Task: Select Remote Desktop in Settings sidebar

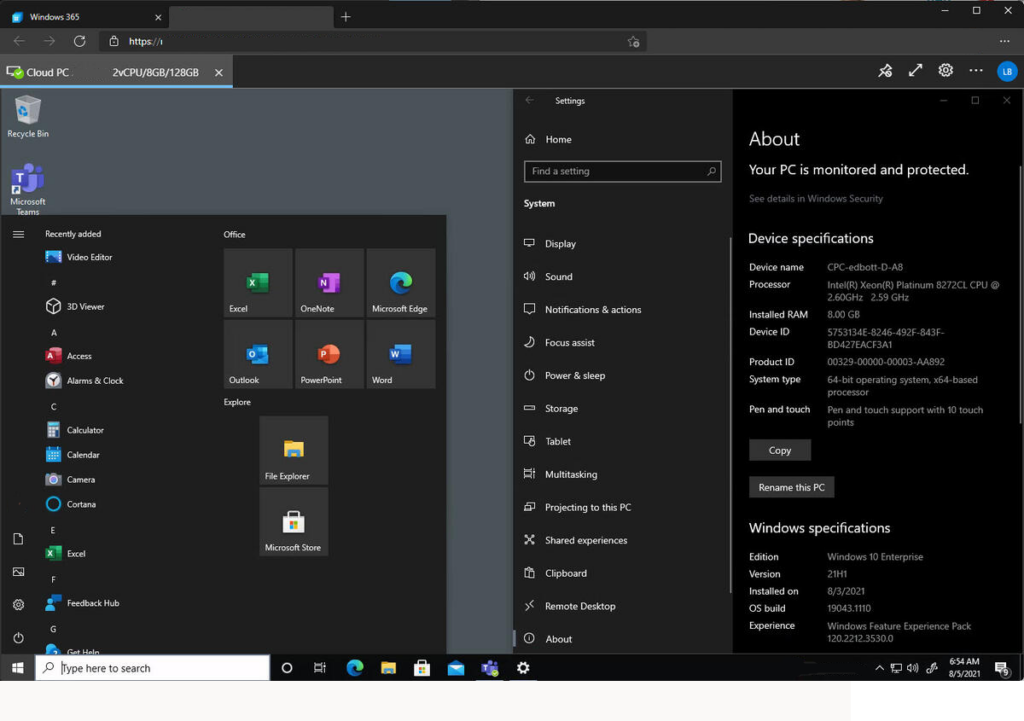Action: pyautogui.click(x=579, y=606)
